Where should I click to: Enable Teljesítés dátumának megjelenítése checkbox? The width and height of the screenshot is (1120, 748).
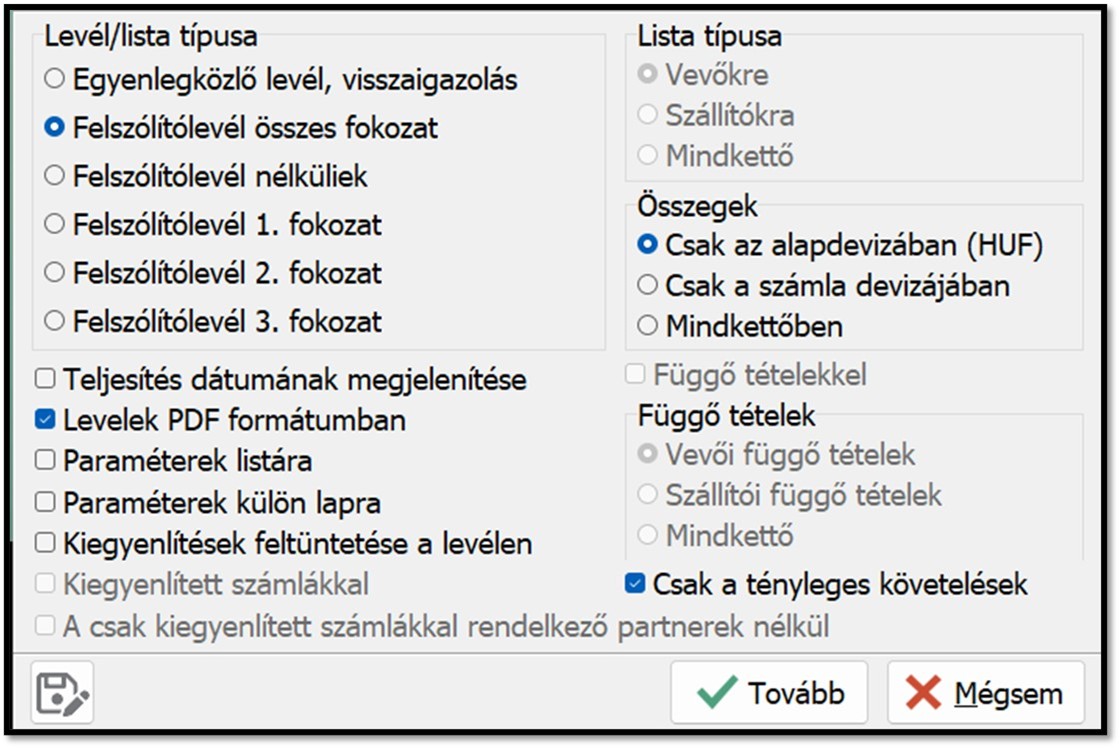click(45, 379)
